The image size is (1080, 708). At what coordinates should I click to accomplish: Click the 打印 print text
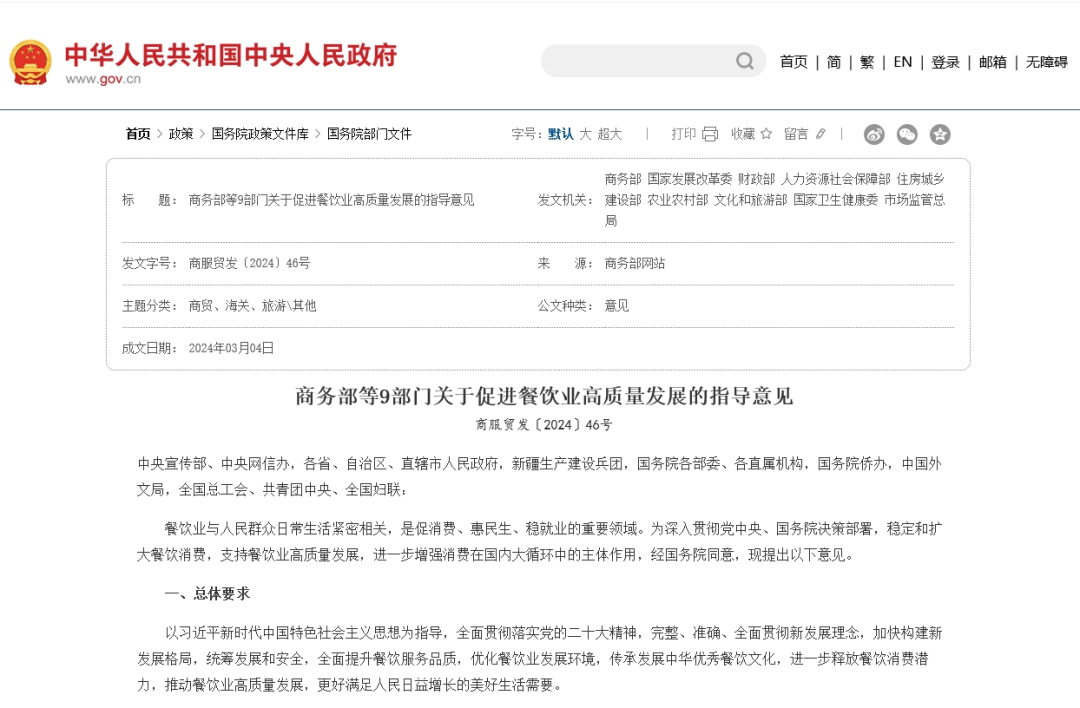pyautogui.click(x=684, y=134)
